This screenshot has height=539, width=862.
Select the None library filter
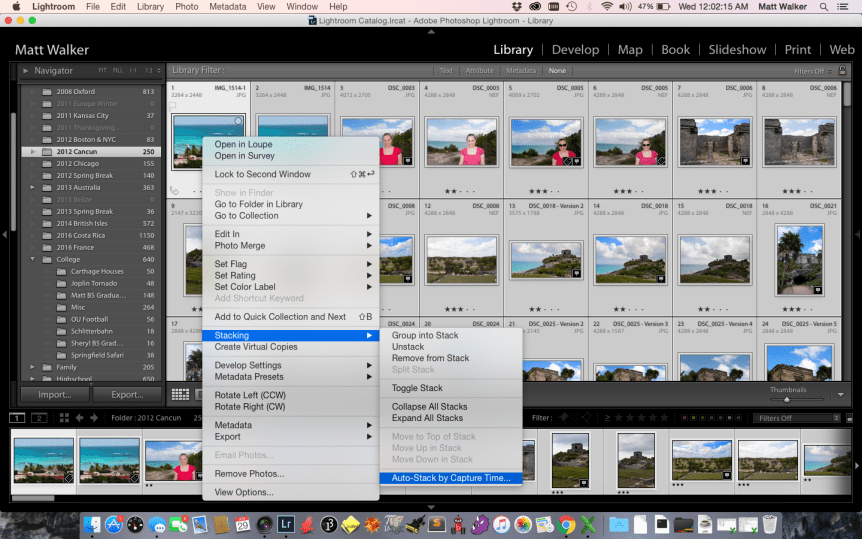(x=557, y=70)
